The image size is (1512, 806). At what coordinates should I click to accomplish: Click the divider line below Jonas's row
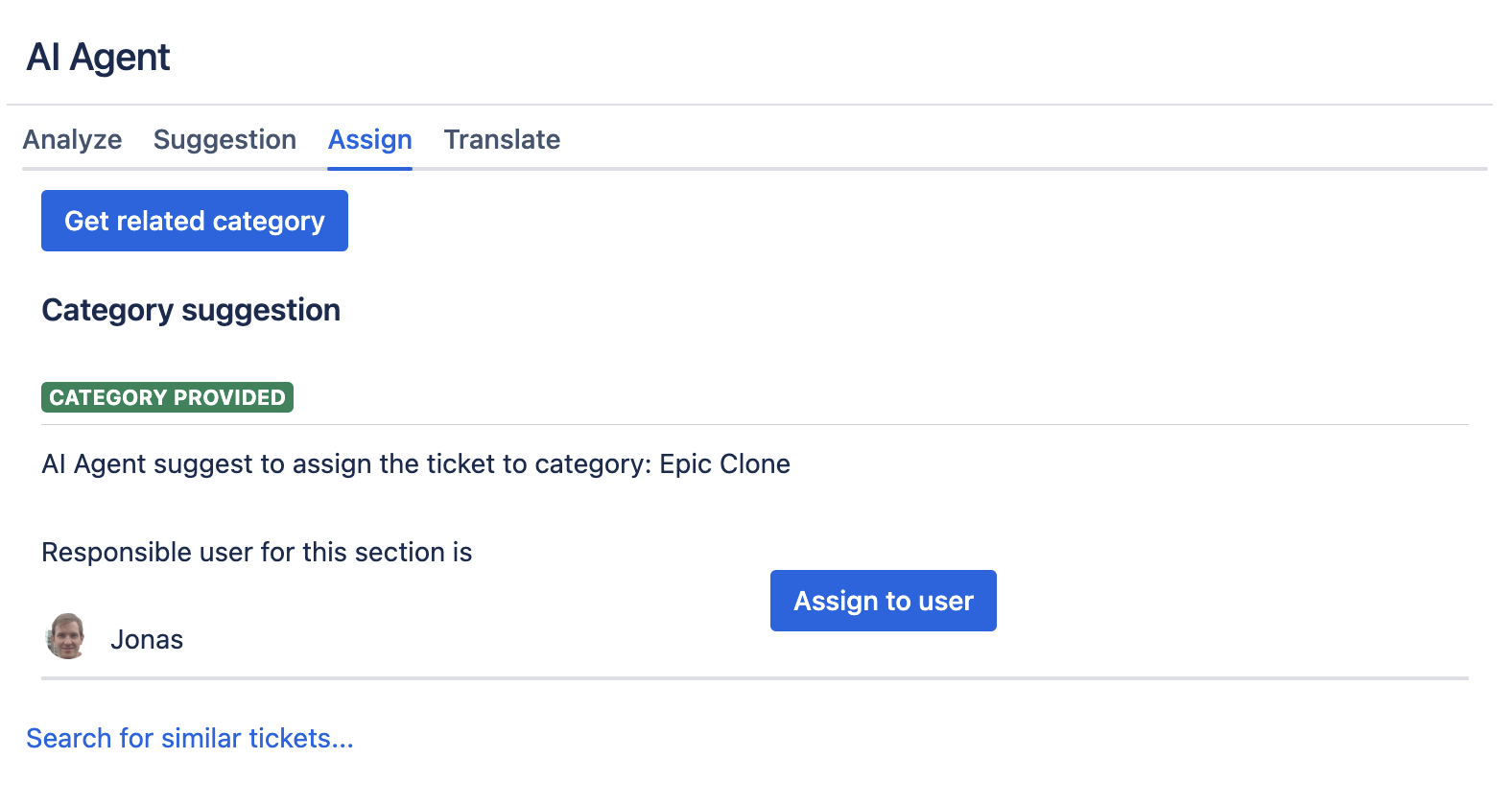tap(754, 678)
